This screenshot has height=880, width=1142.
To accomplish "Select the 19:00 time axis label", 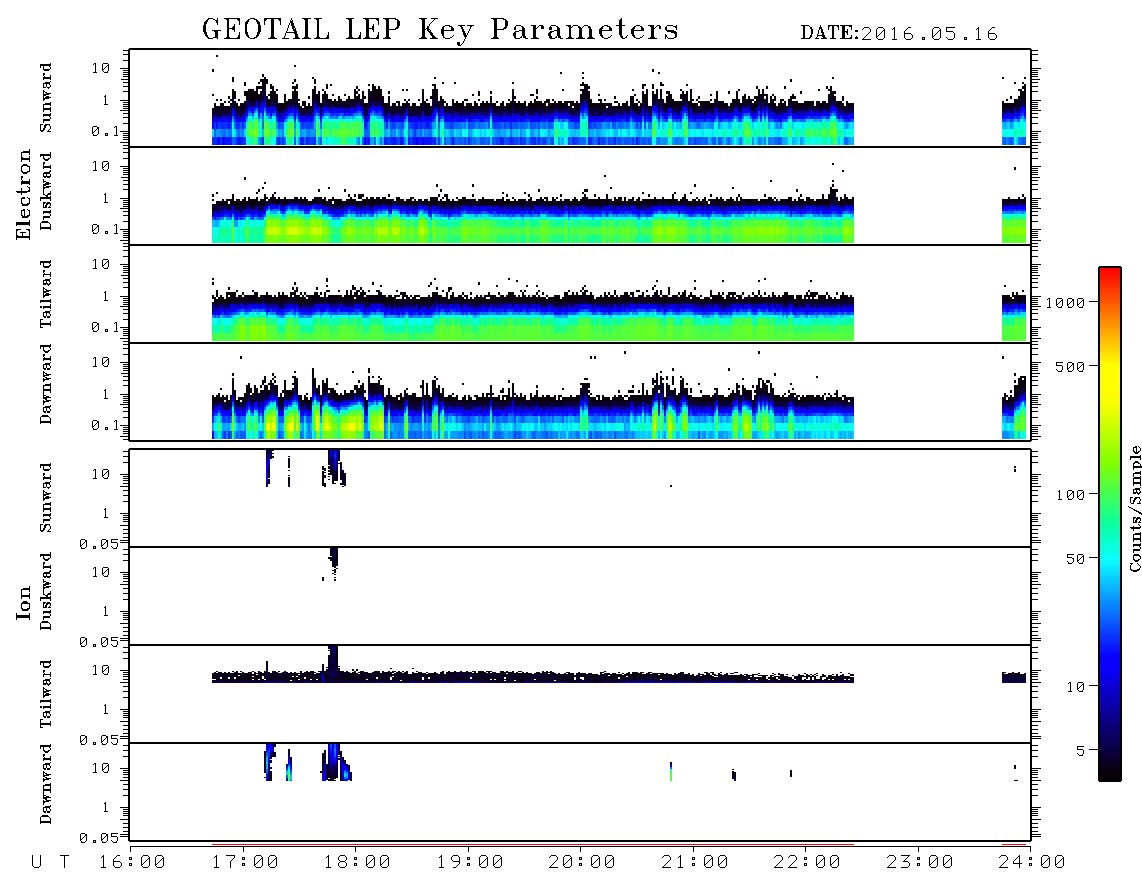I will click(x=470, y=862).
